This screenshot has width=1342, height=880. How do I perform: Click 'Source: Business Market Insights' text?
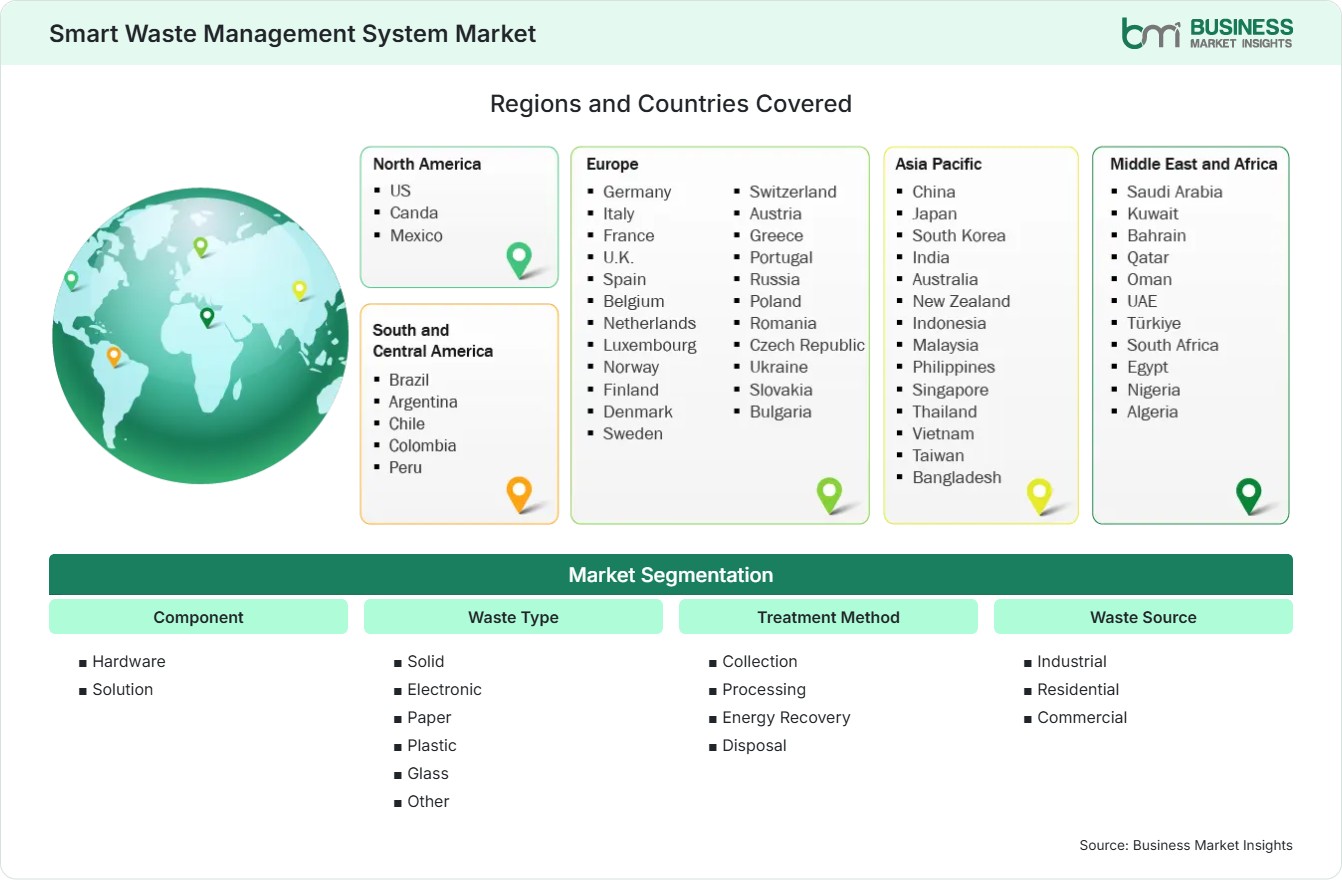click(x=1186, y=845)
